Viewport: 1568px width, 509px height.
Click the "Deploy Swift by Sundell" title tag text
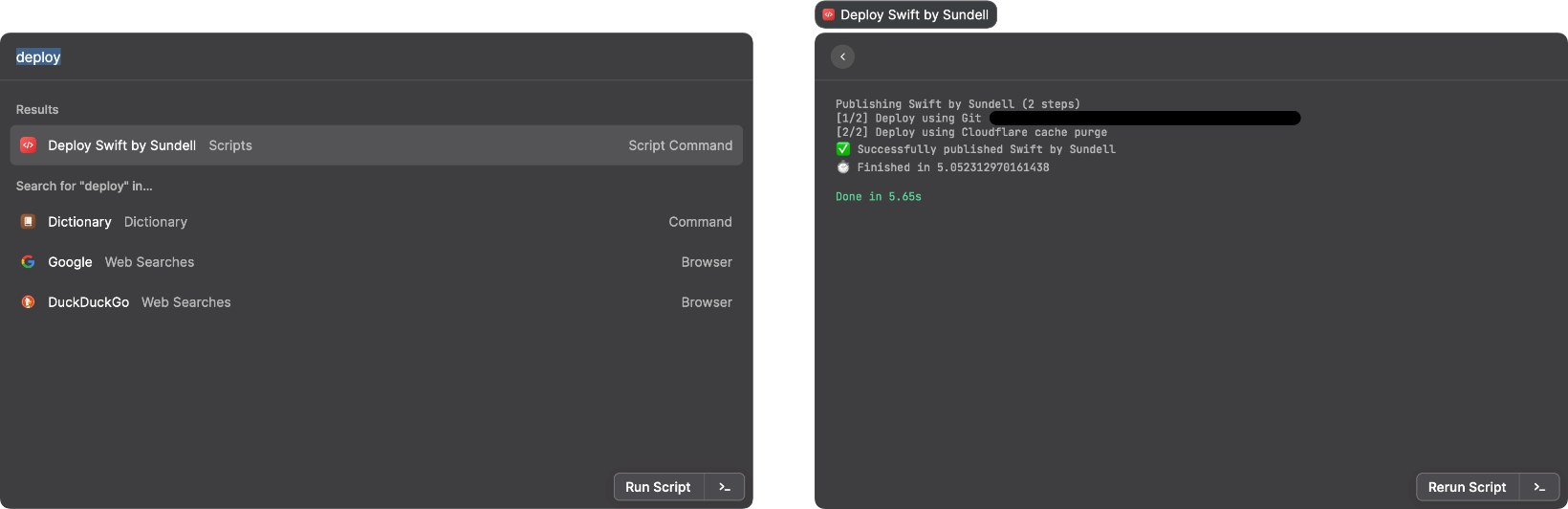click(914, 15)
